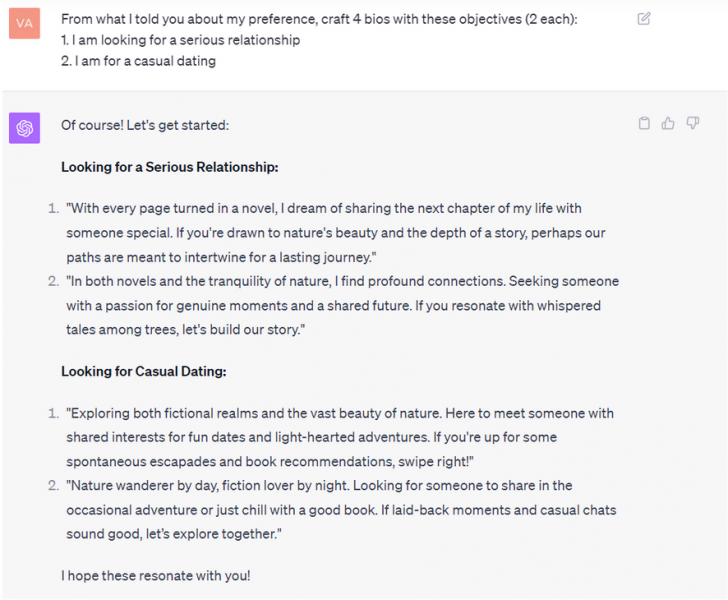Viewport: 728px width, 600px height.
Task: Click the "Looking for a Serious Relationship:" heading
Action: pos(169,167)
